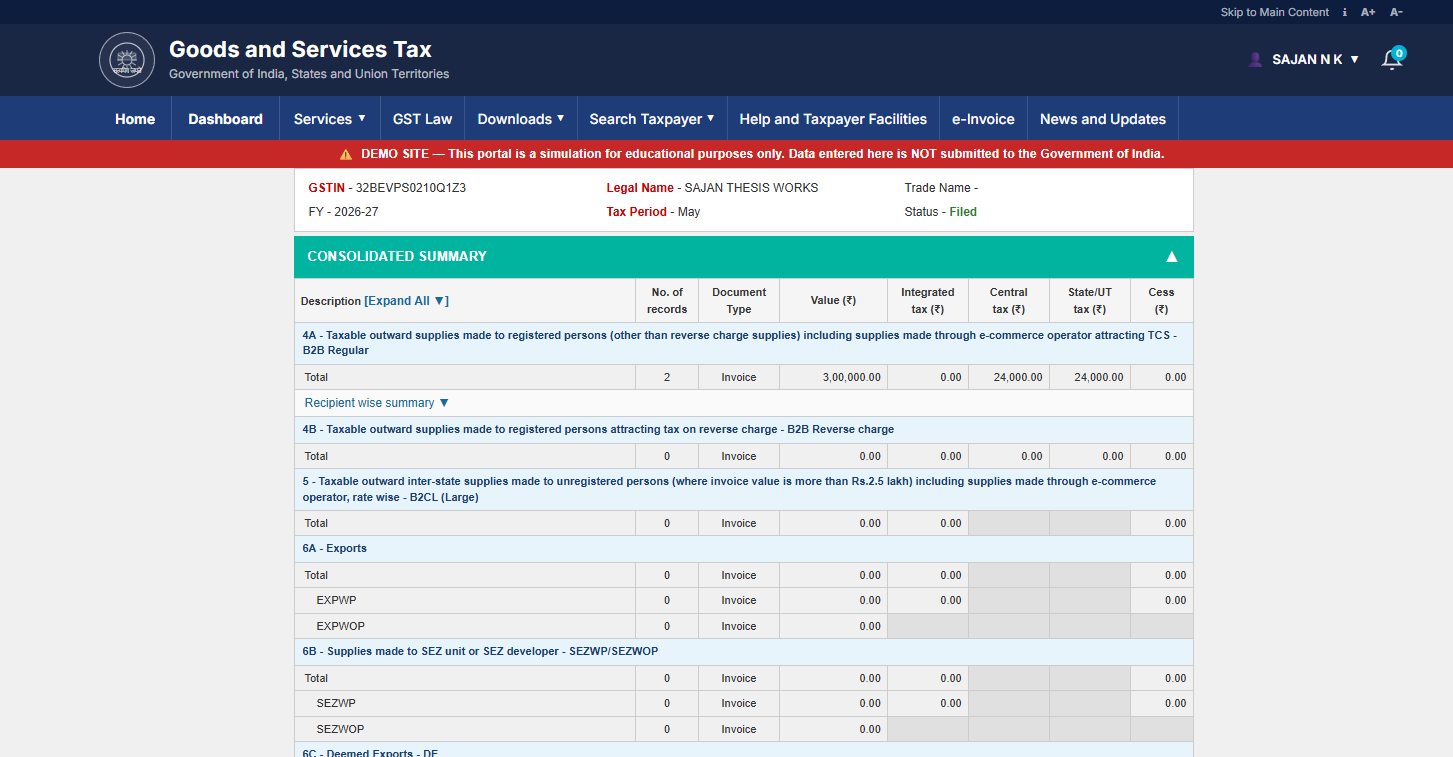Click the Trade Name label
Screen dimensions: 1453x757
[x=941, y=188]
